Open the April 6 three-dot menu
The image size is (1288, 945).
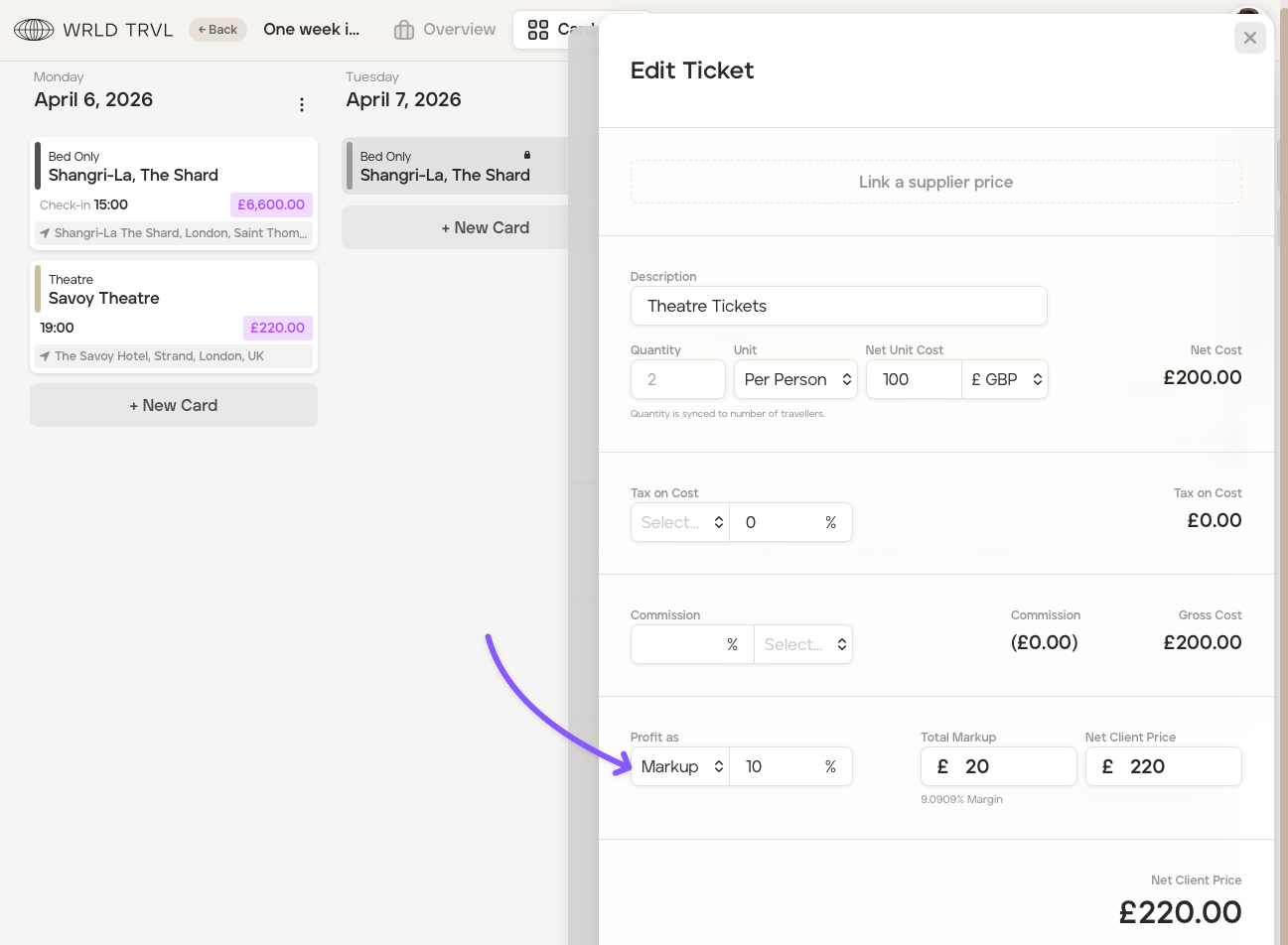click(302, 104)
